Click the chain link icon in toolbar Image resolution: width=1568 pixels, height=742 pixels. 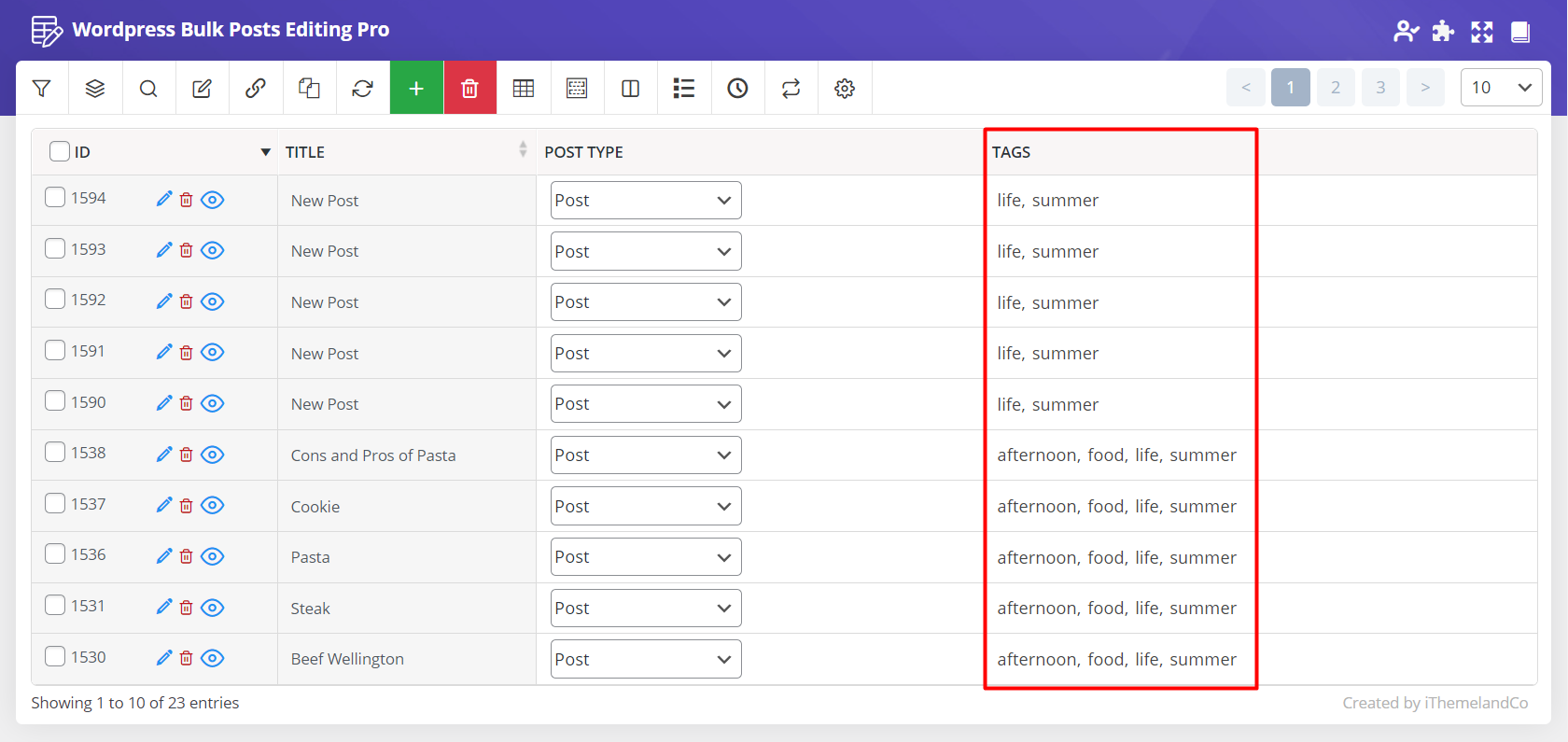256,88
